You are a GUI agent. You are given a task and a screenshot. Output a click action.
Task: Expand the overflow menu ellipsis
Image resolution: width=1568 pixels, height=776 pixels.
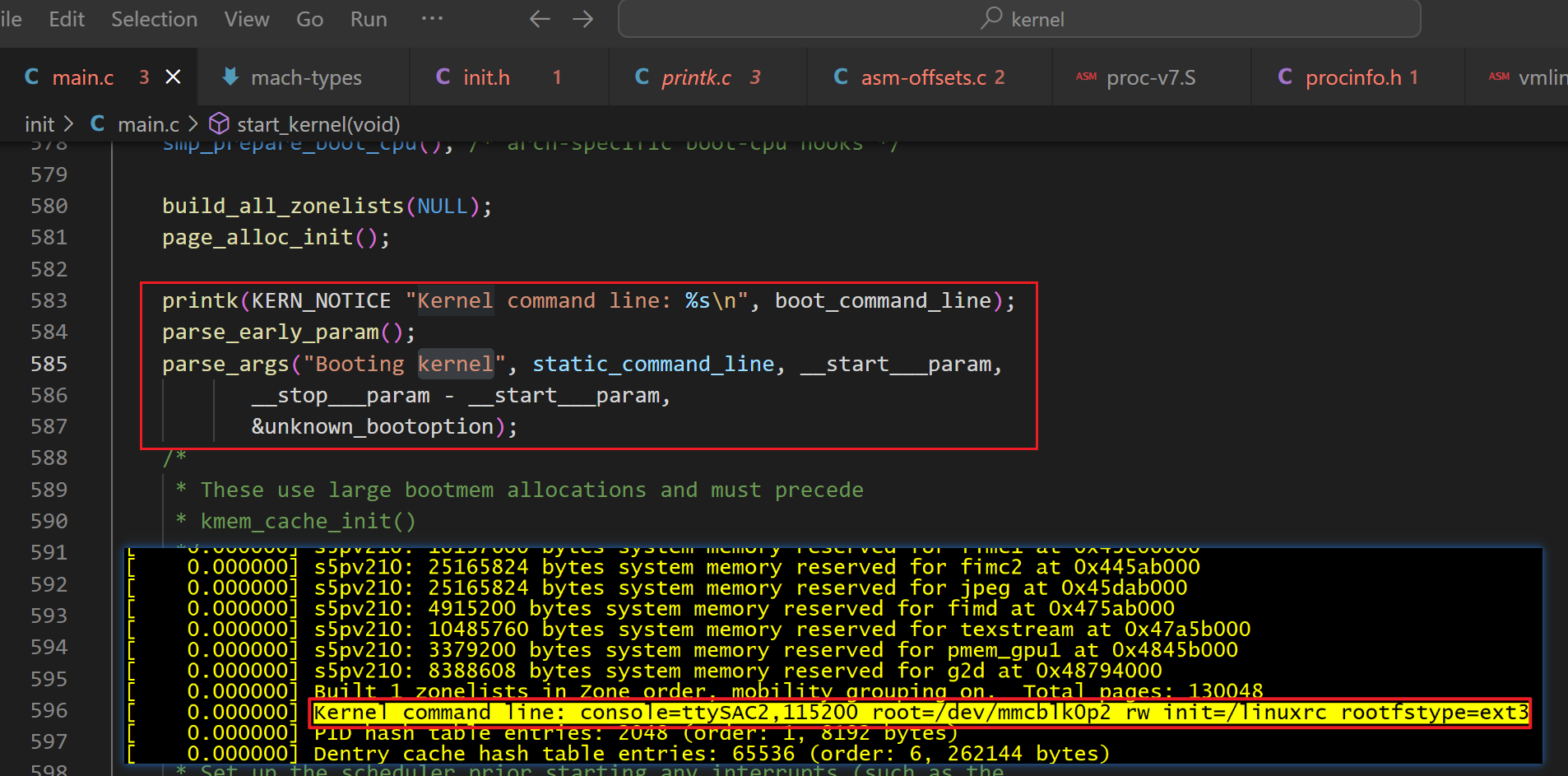(432, 18)
